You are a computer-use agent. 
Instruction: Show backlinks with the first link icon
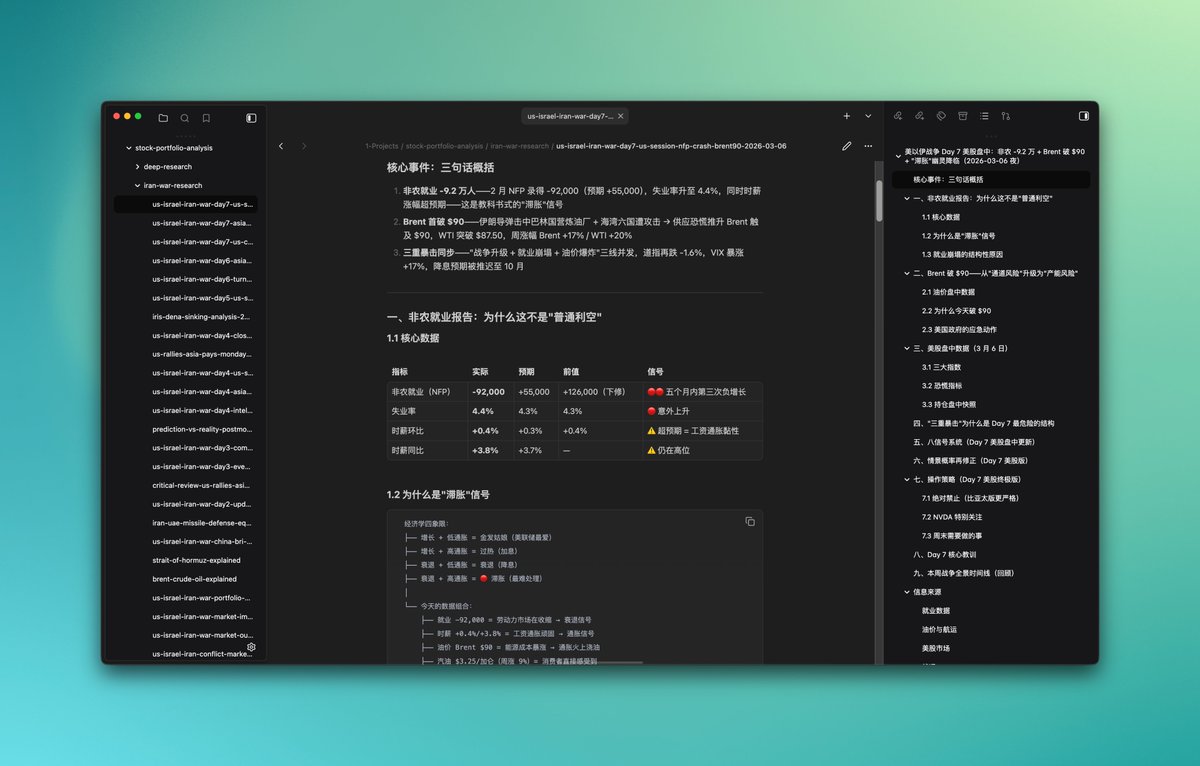[898, 116]
